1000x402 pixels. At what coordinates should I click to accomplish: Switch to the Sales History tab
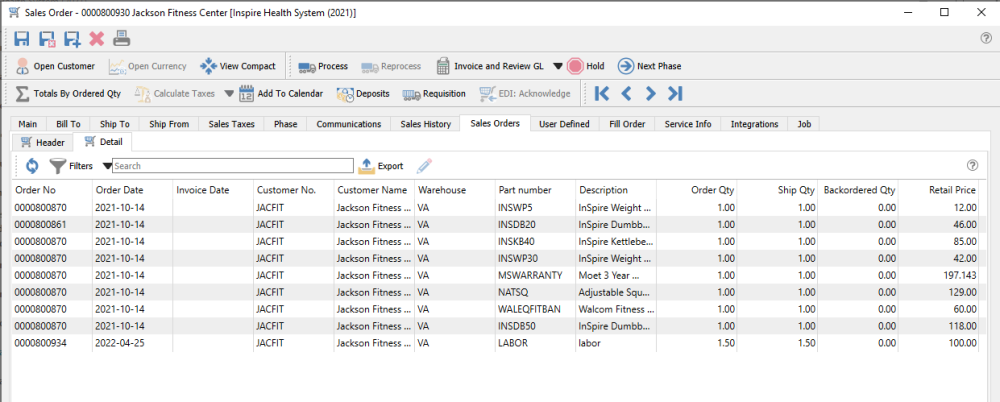coord(424,124)
